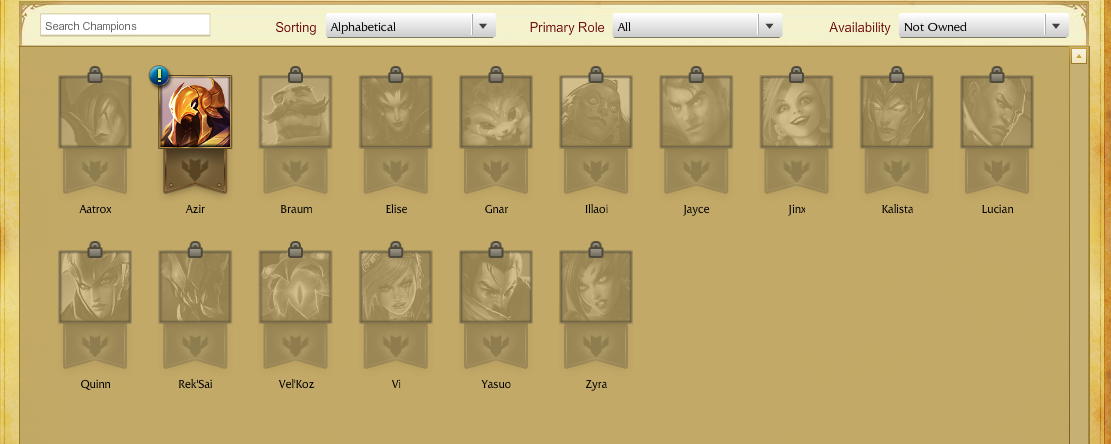Open the Primary Role dropdown
Screen dimensions: 1111x444
(697, 26)
